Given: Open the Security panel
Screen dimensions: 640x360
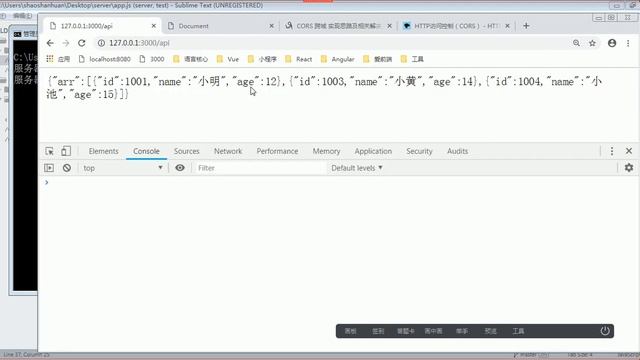Looking at the screenshot, I should [419, 151].
